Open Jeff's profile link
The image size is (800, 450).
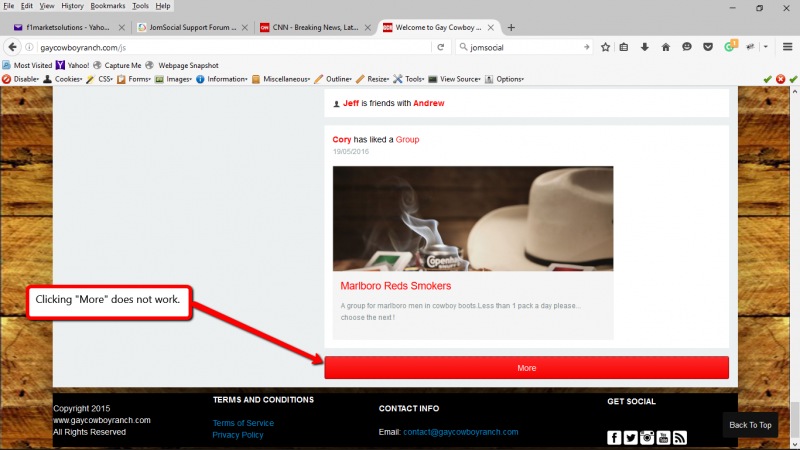coord(351,103)
